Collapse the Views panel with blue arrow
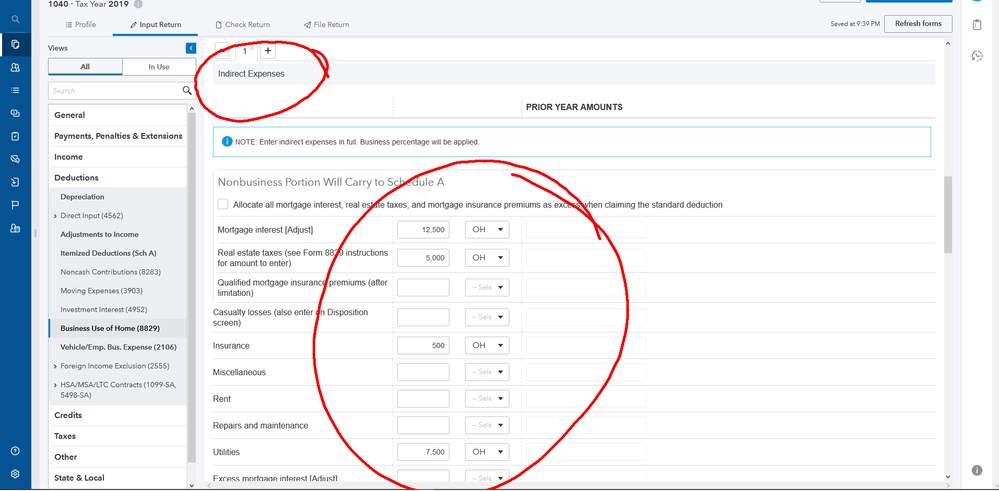Image resolution: width=999 pixels, height=491 pixels. click(191, 48)
